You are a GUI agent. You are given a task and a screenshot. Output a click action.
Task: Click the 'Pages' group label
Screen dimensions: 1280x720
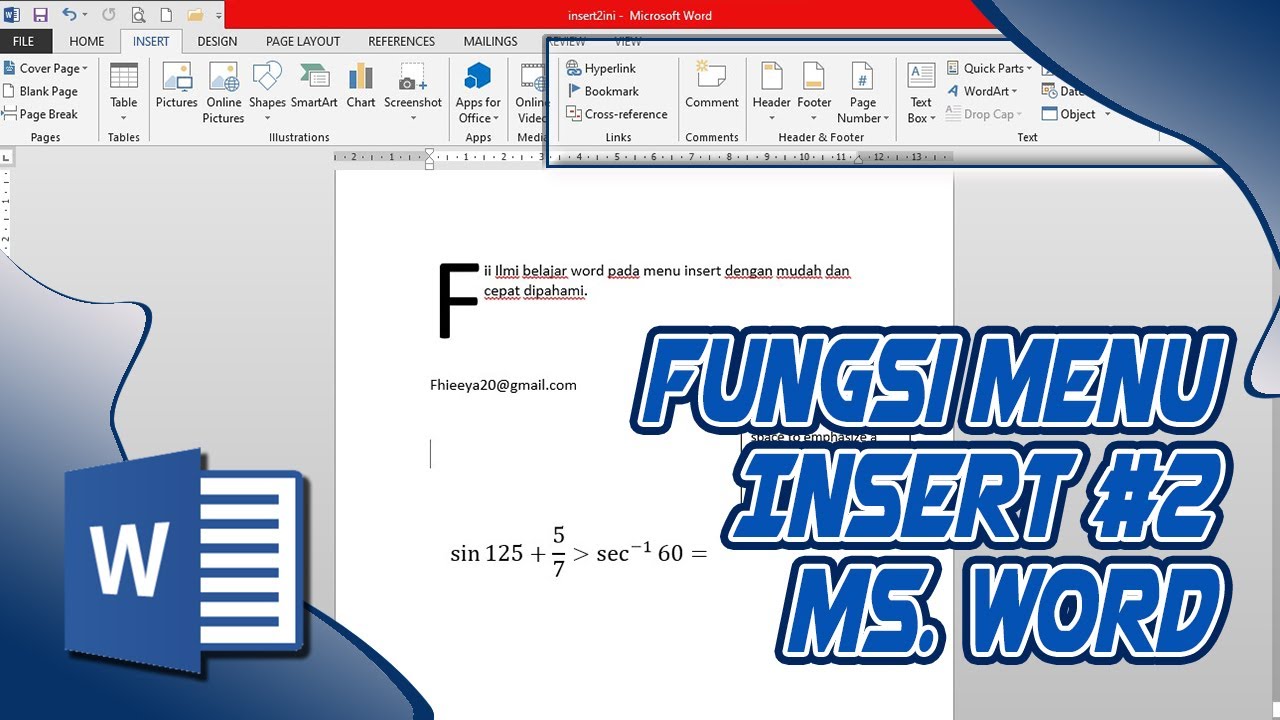[x=45, y=137]
